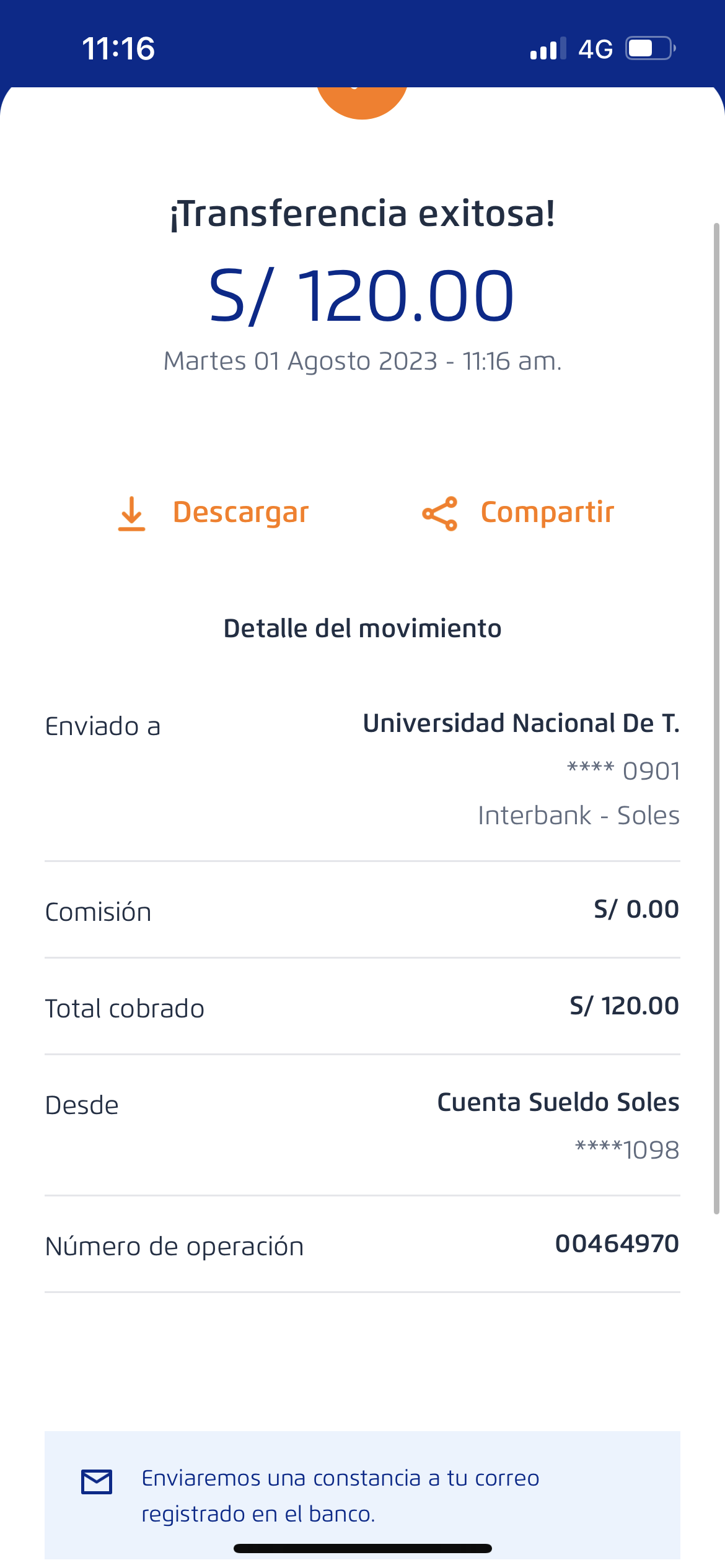Tap the orange success circle icon
This screenshot has height=1568, width=725.
(362, 100)
